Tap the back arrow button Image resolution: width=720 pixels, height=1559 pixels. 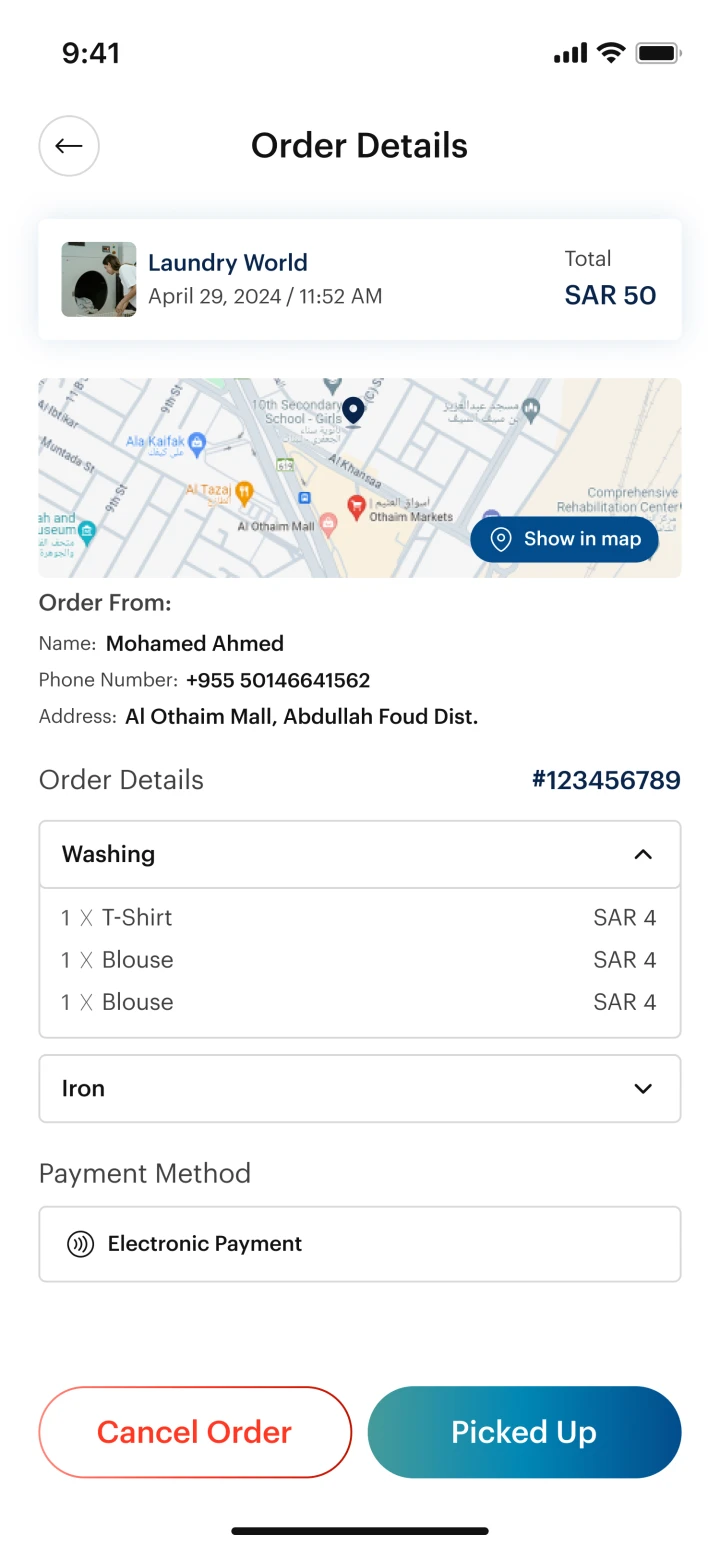(x=69, y=146)
